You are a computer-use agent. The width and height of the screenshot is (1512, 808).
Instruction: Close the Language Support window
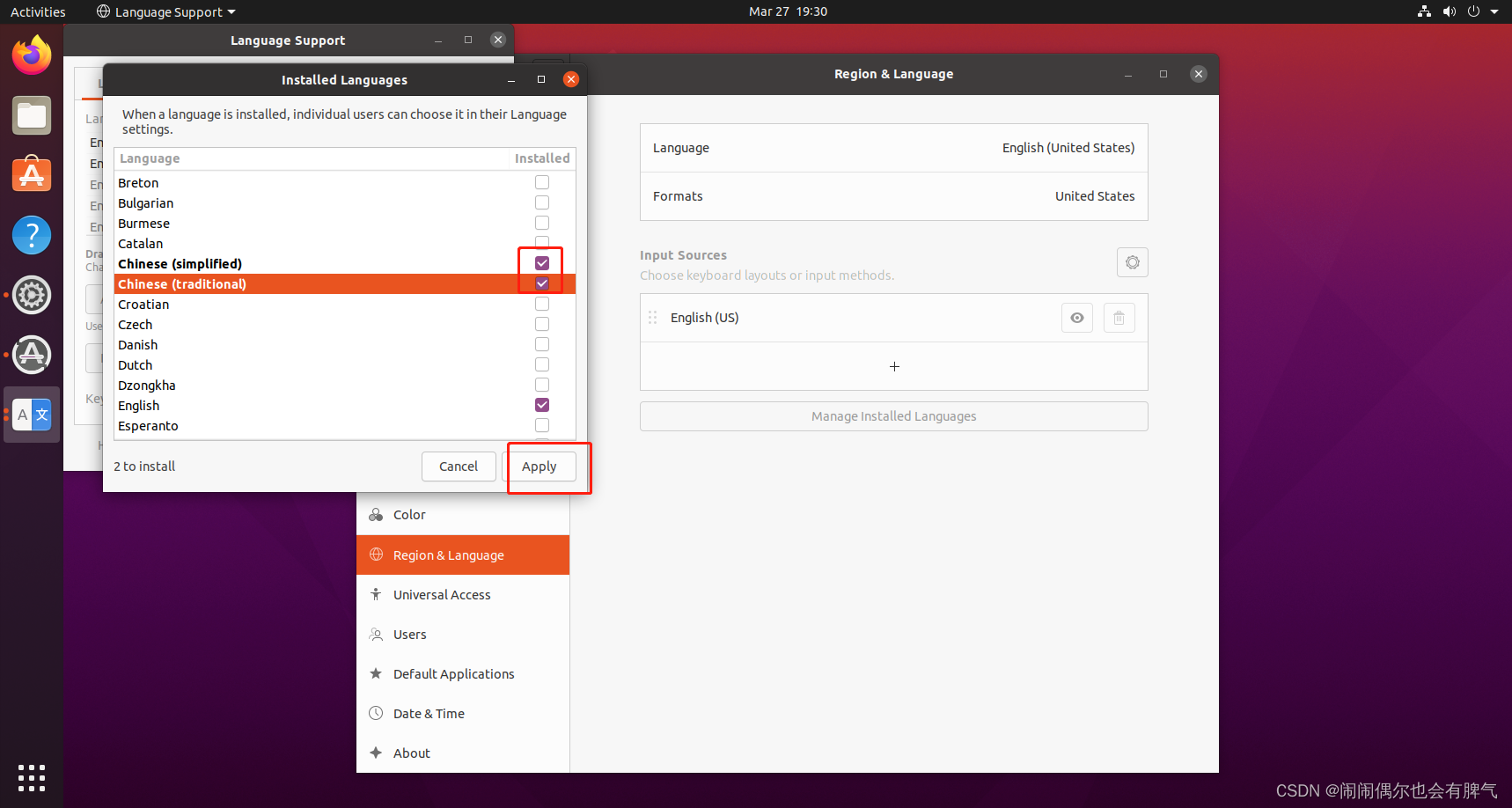coord(498,40)
